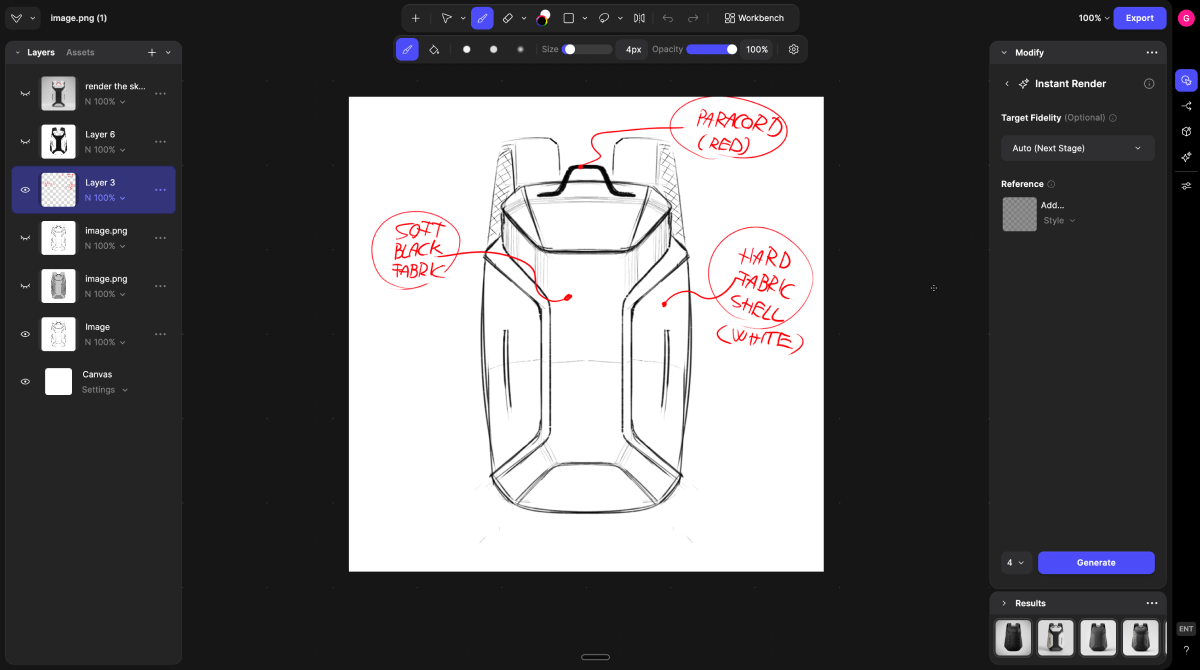1200x670 pixels.
Task: Click the plus add icon in top toolbar
Action: (416, 18)
